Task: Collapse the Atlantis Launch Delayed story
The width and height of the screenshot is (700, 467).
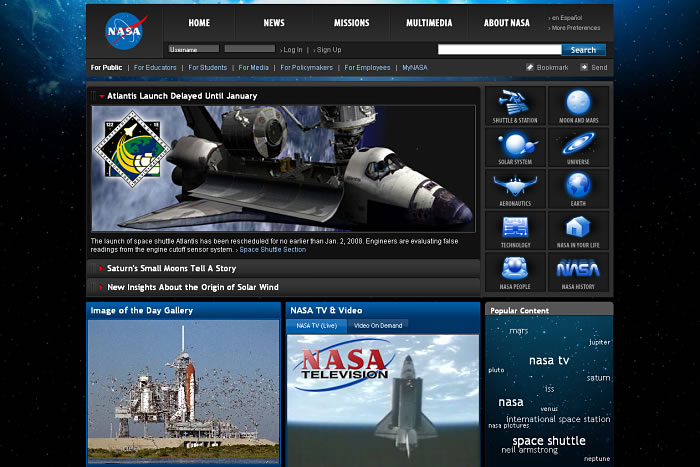Action: pyautogui.click(x=102, y=96)
